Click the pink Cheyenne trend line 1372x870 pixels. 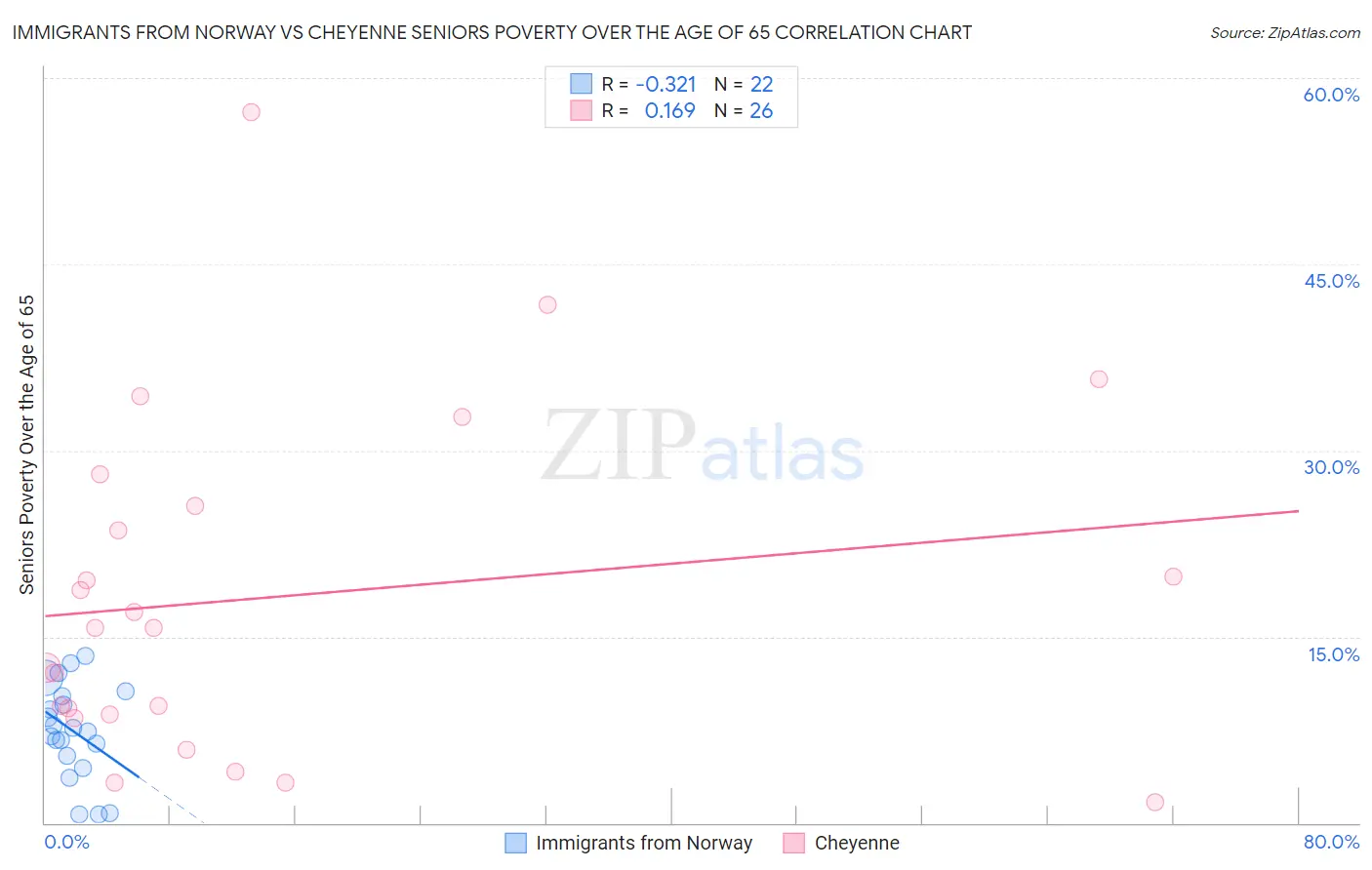[671, 563]
